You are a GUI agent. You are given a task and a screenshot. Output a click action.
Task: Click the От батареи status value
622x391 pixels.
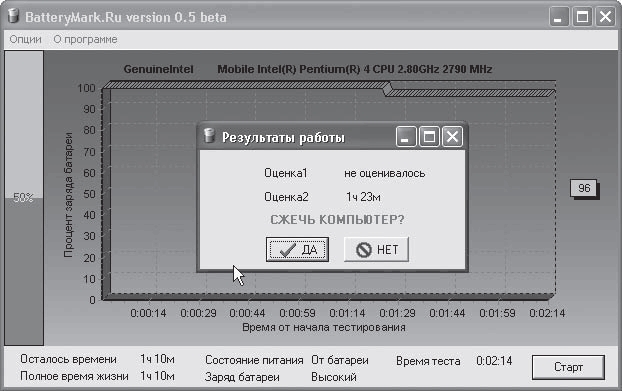(340, 360)
